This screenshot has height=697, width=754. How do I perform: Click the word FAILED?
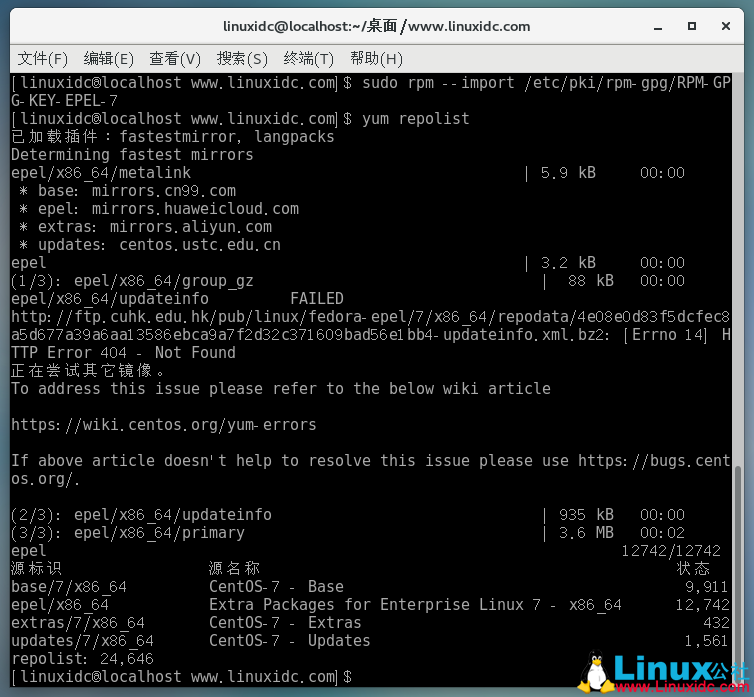coord(317,299)
